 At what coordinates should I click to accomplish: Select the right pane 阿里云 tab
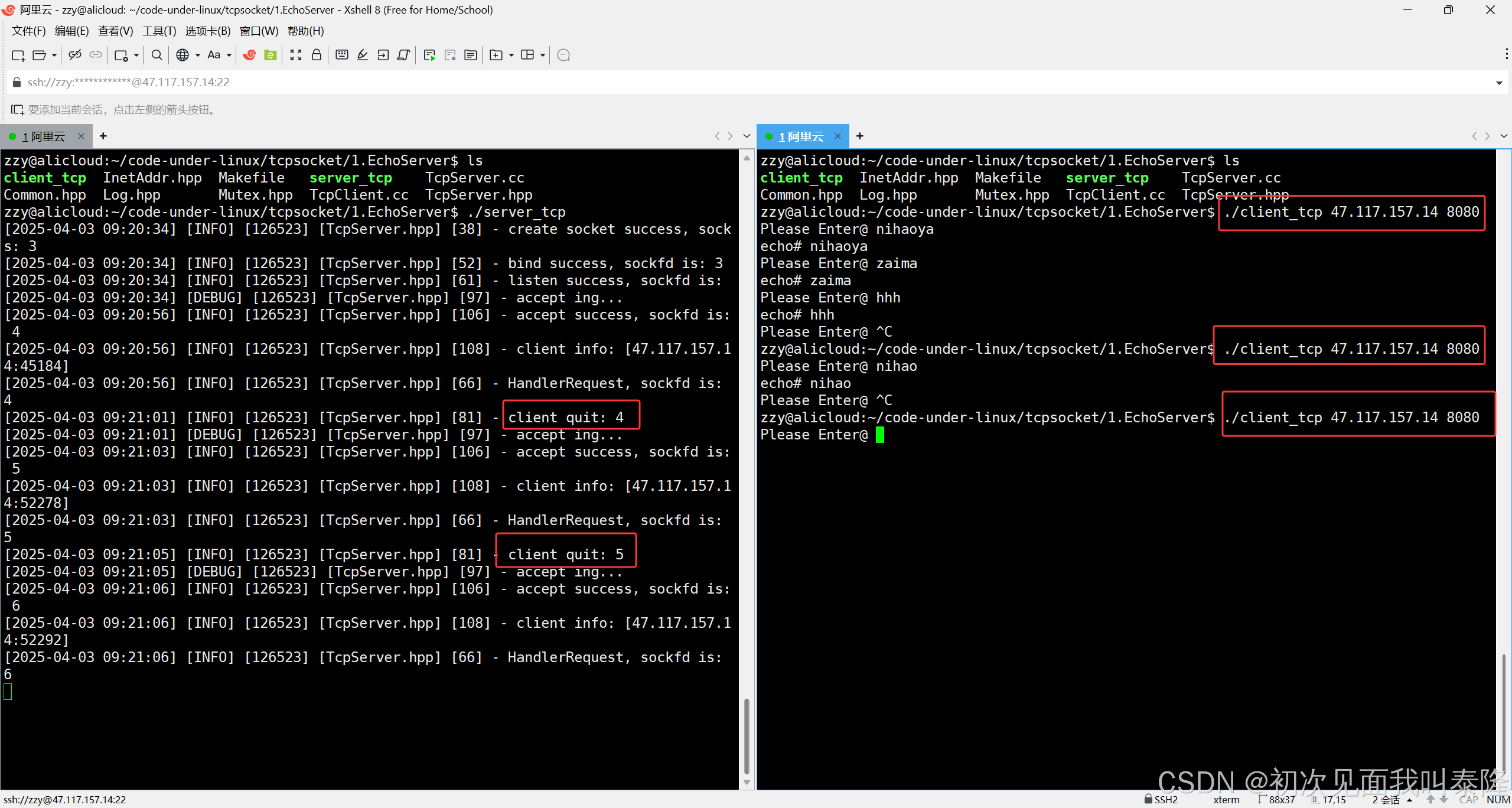coord(801,136)
